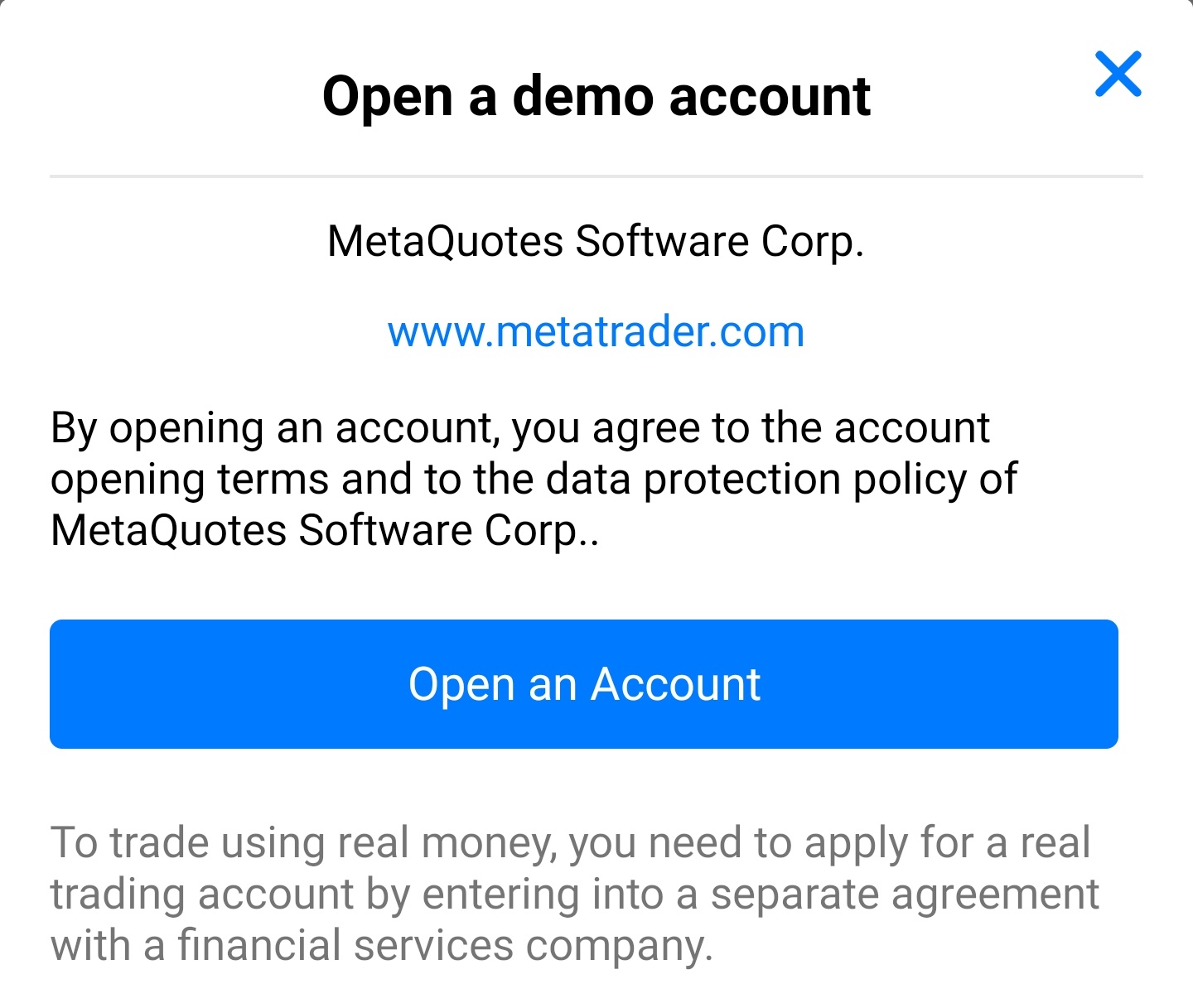Image resolution: width=1193 pixels, height=1008 pixels.
Task: Close the demo account dialog
Action: coord(1118,74)
